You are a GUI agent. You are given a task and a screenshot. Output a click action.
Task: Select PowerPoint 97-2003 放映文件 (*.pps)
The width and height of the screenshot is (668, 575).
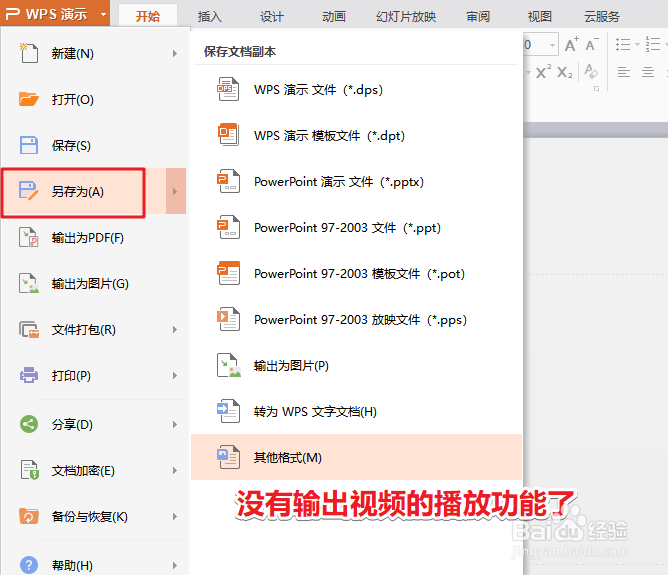356,319
